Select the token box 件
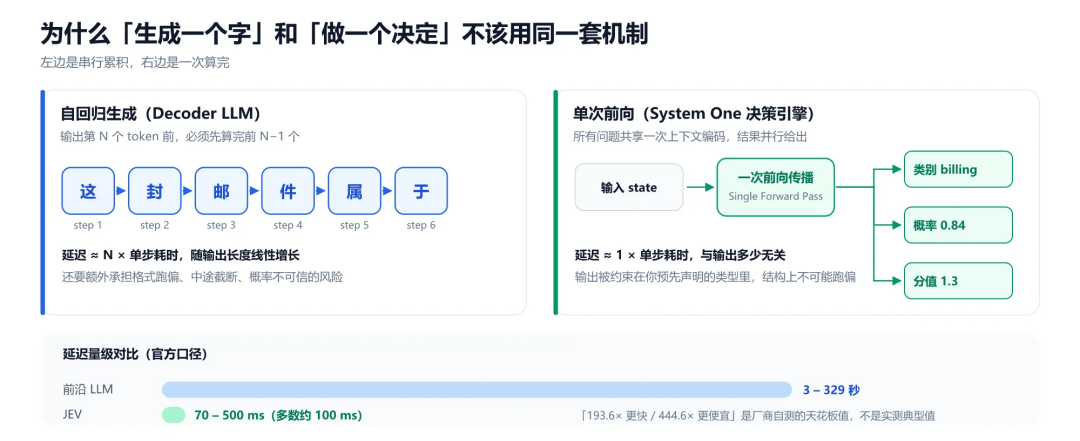Image resolution: width=1080 pixels, height=441 pixels. click(288, 191)
